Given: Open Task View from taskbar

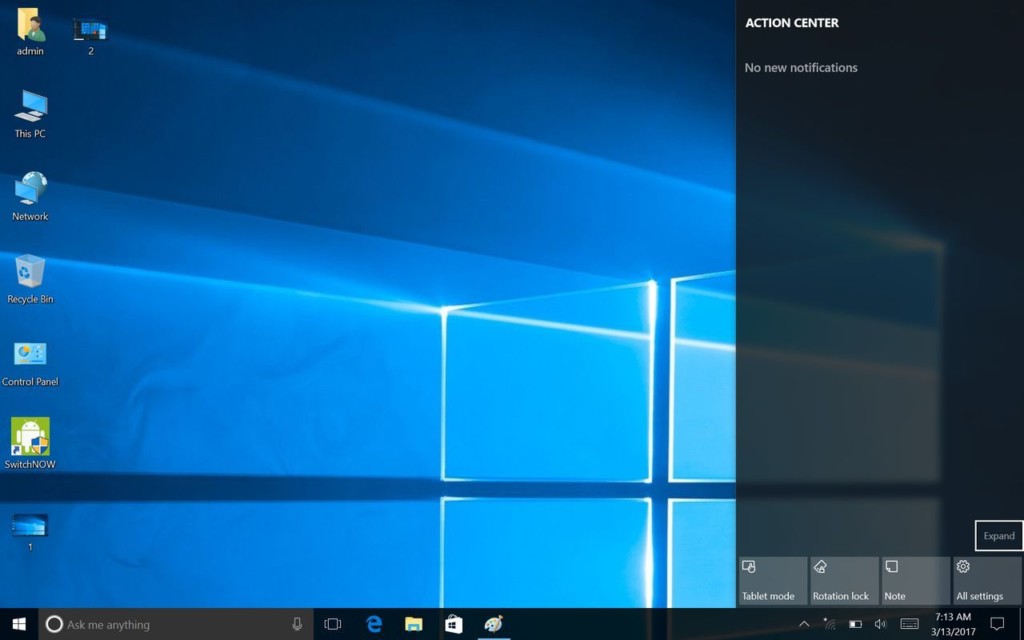Looking at the screenshot, I should (333, 624).
